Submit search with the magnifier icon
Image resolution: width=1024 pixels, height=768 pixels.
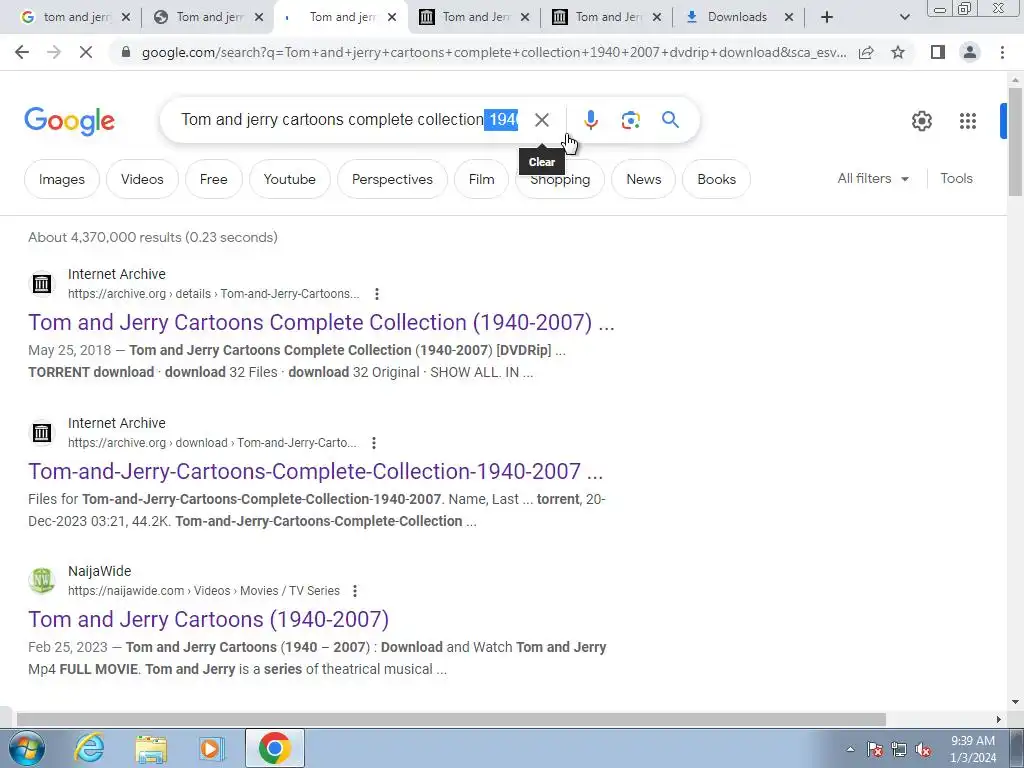[x=670, y=120]
